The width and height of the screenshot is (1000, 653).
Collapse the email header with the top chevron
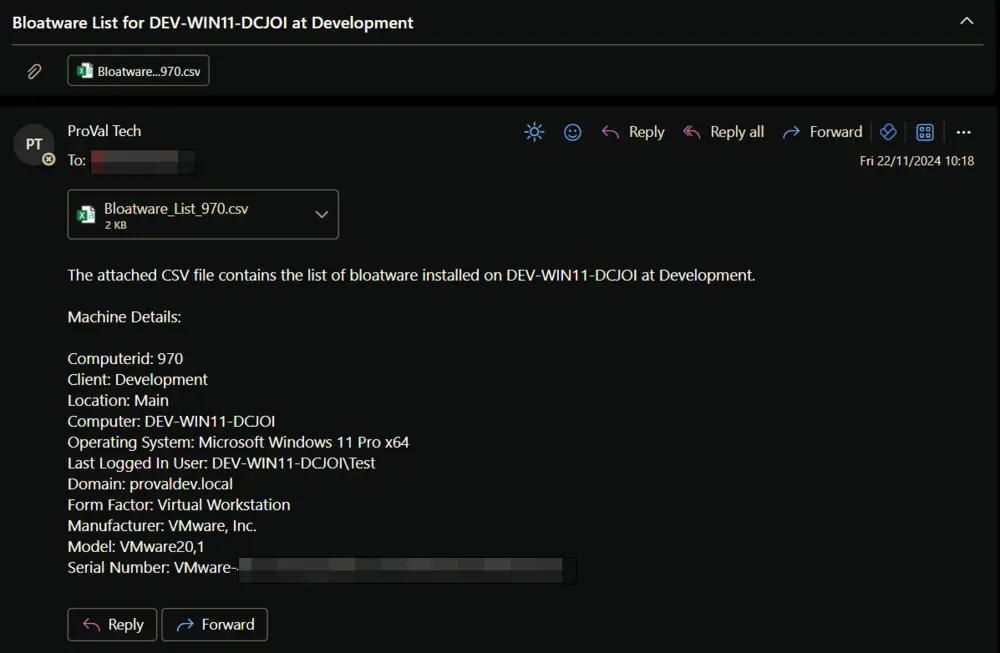pyautogui.click(x=966, y=21)
